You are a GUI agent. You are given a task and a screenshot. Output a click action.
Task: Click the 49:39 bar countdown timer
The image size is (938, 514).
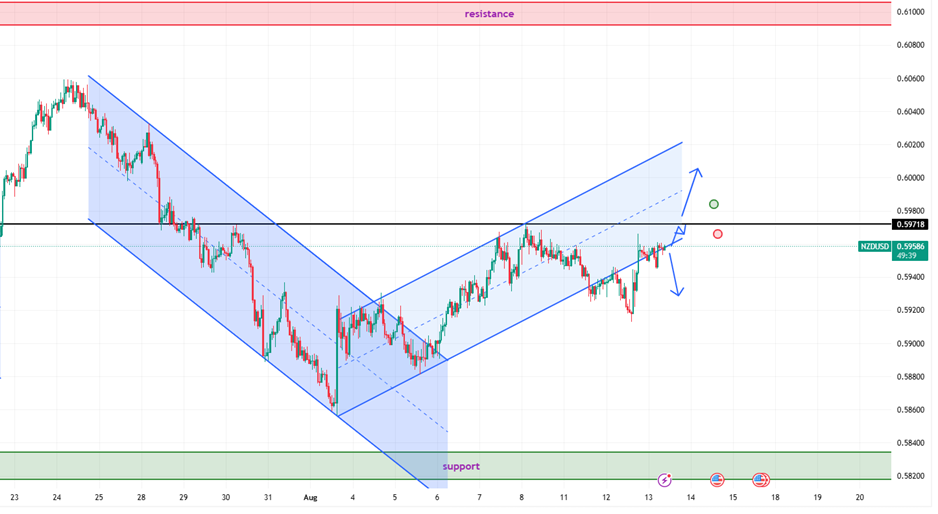(906, 256)
